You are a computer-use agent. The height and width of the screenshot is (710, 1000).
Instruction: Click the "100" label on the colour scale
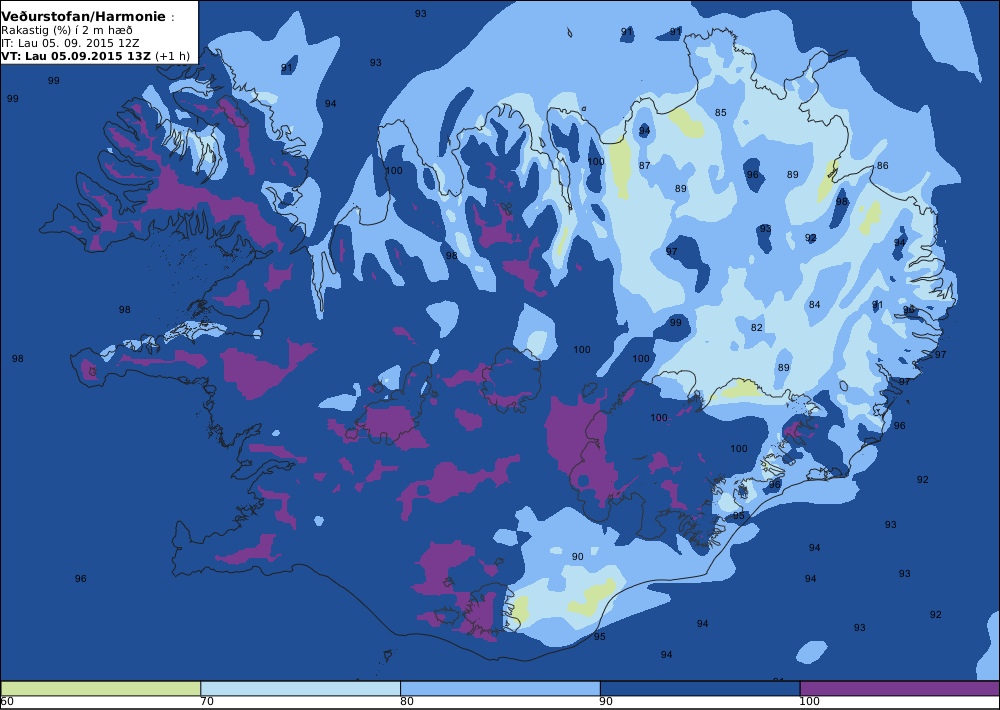[809, 702]
